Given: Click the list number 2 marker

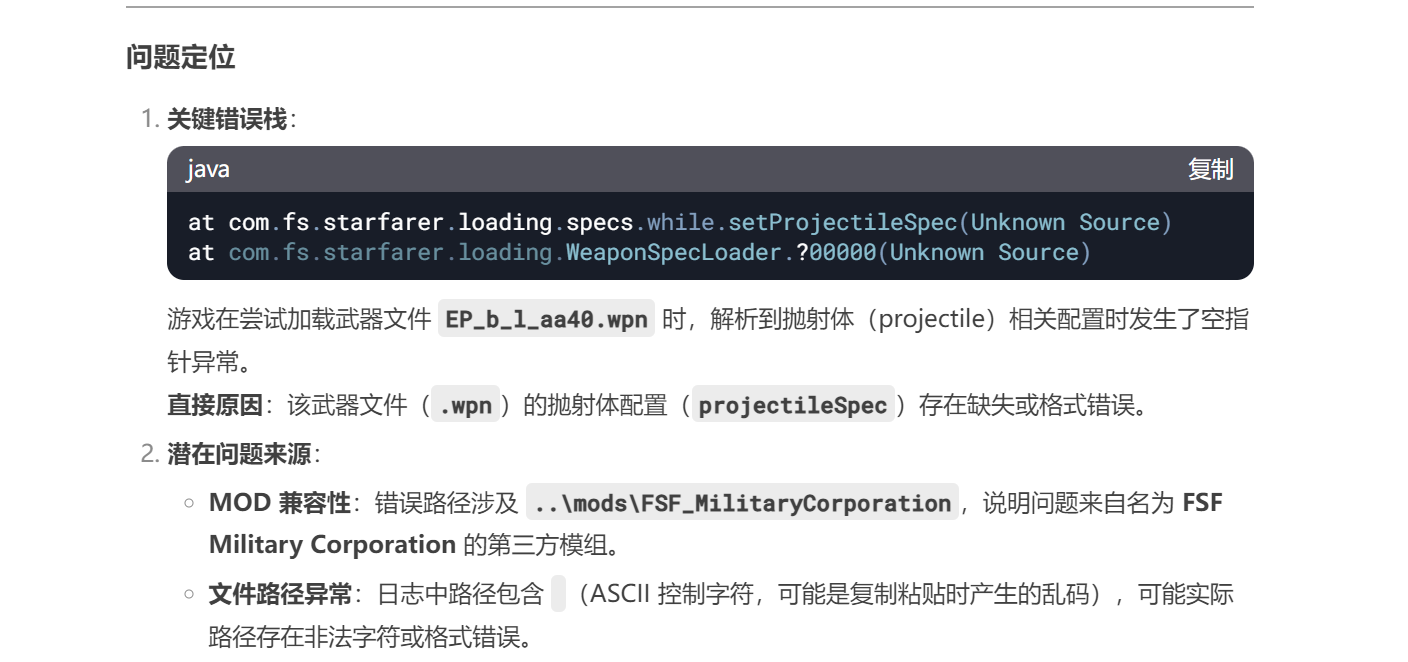Looking at the screenshot, I should (x=148, y=455).
